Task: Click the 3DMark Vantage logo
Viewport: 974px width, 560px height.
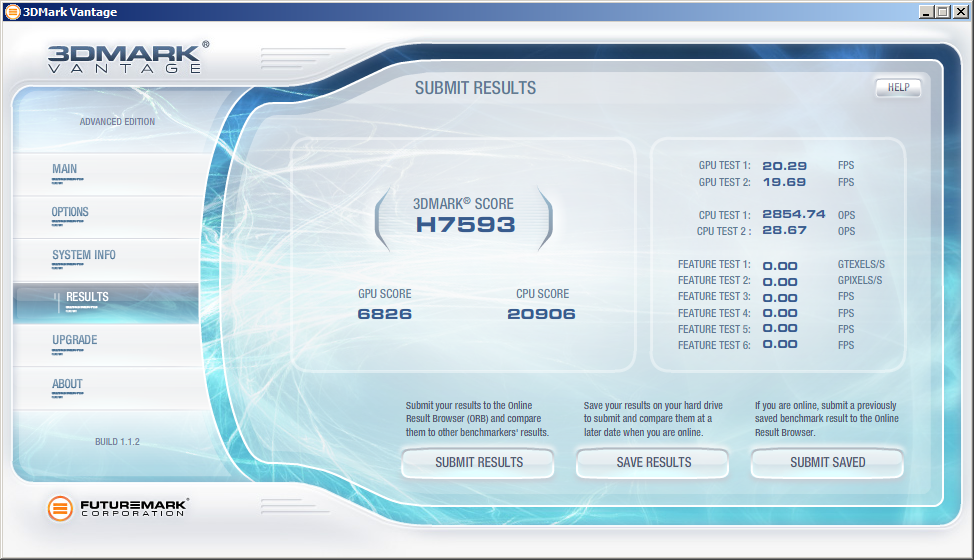Action: tap(128, 57)
